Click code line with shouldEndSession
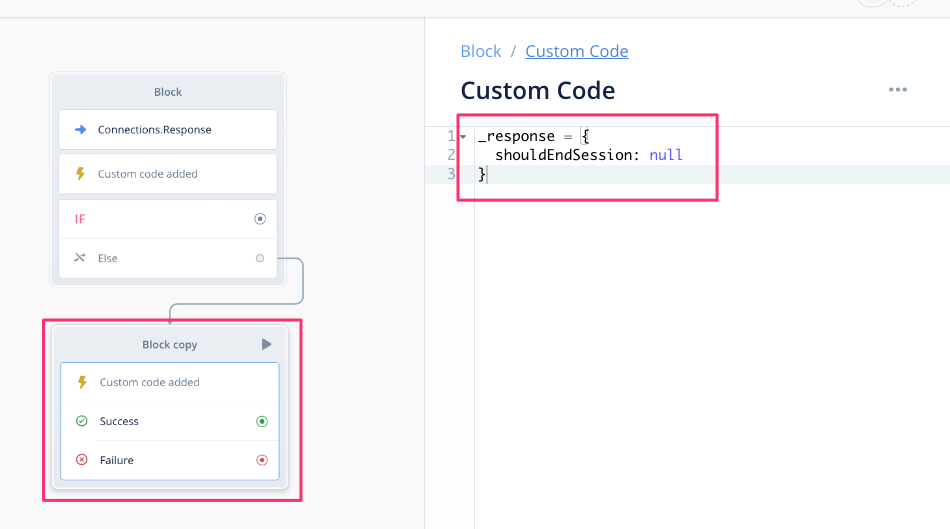Image resolution: width=950 pixels, height=529 pixels. coord(588,155)
